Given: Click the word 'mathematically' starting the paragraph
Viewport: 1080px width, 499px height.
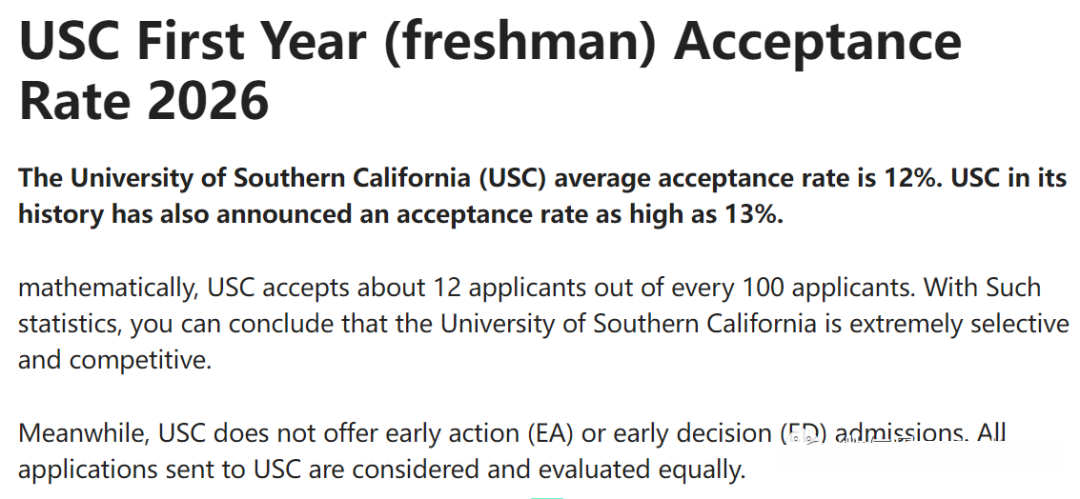Looking at the screenshot, I should 107,288.
